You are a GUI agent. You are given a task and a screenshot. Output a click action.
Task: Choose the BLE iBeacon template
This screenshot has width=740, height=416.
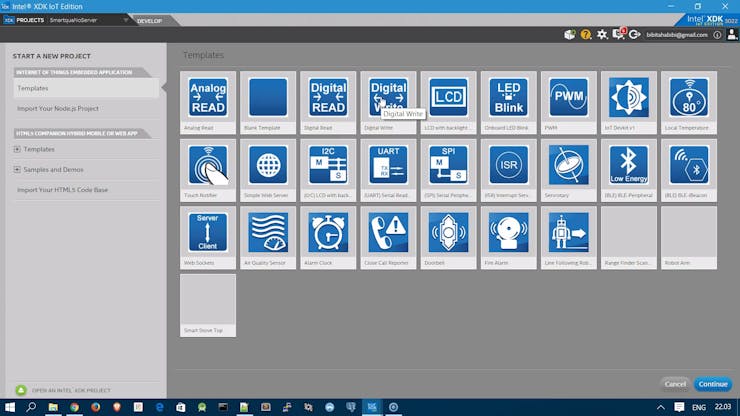click(689, 170)
